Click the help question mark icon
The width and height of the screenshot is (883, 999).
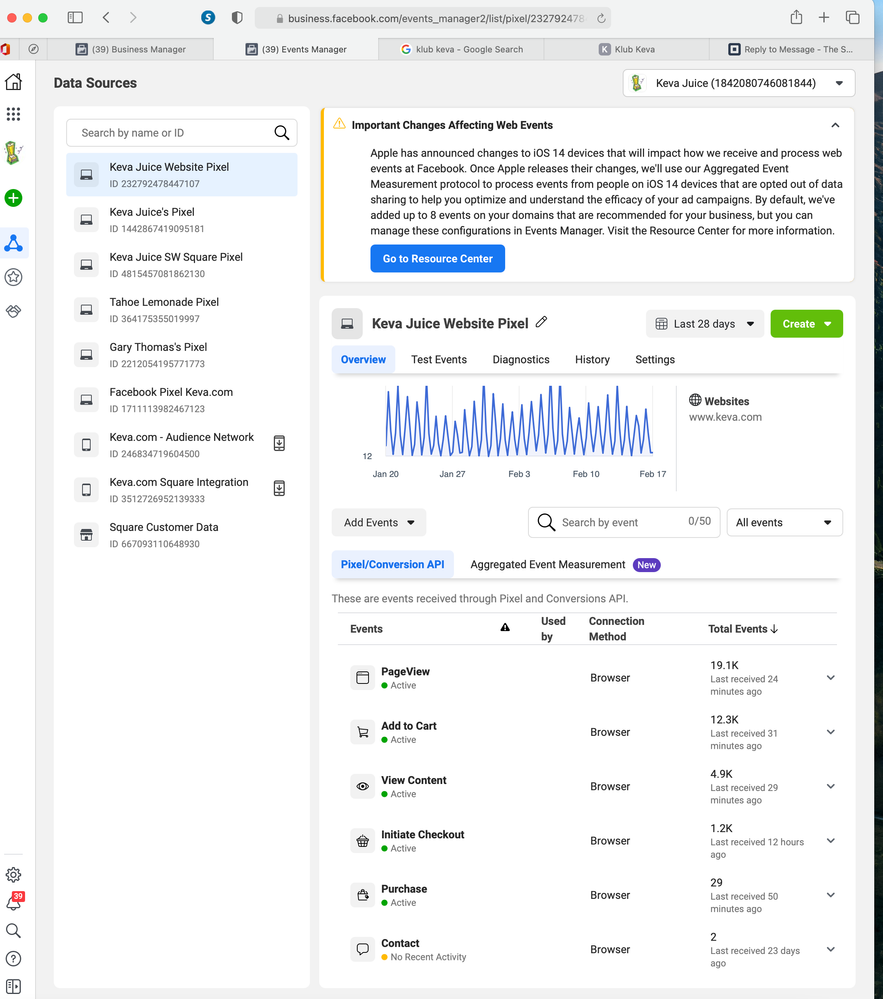pyautogui.click(x=14, y=958)
